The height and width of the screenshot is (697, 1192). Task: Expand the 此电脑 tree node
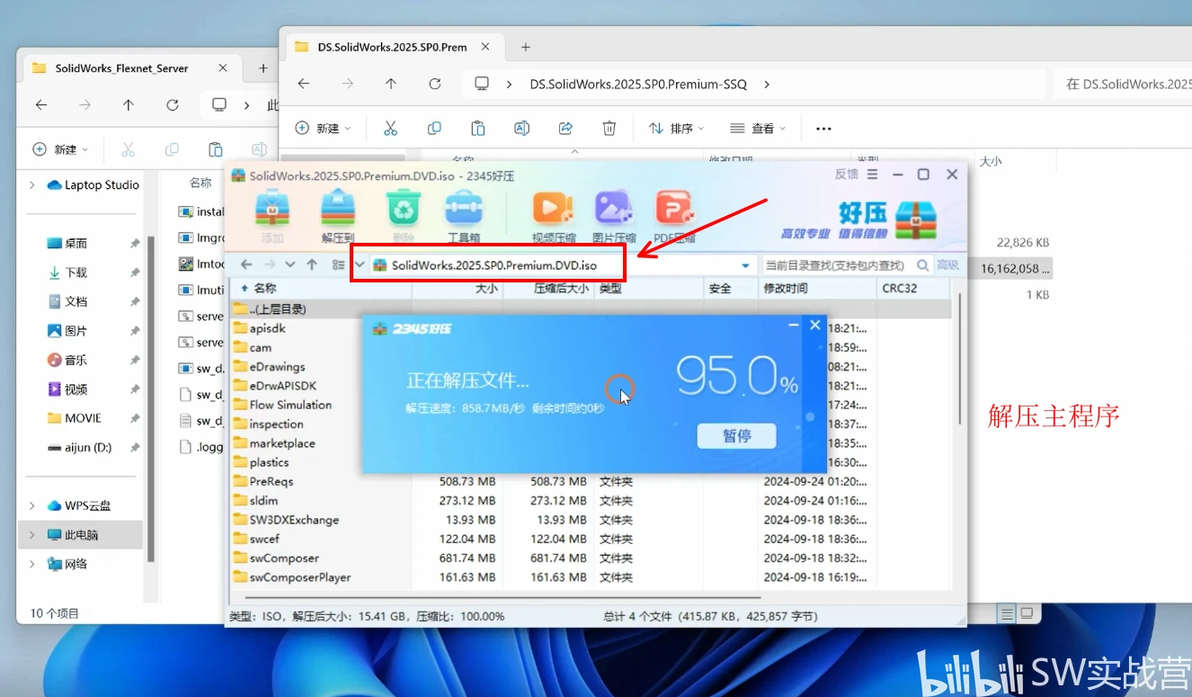(32, 535)
